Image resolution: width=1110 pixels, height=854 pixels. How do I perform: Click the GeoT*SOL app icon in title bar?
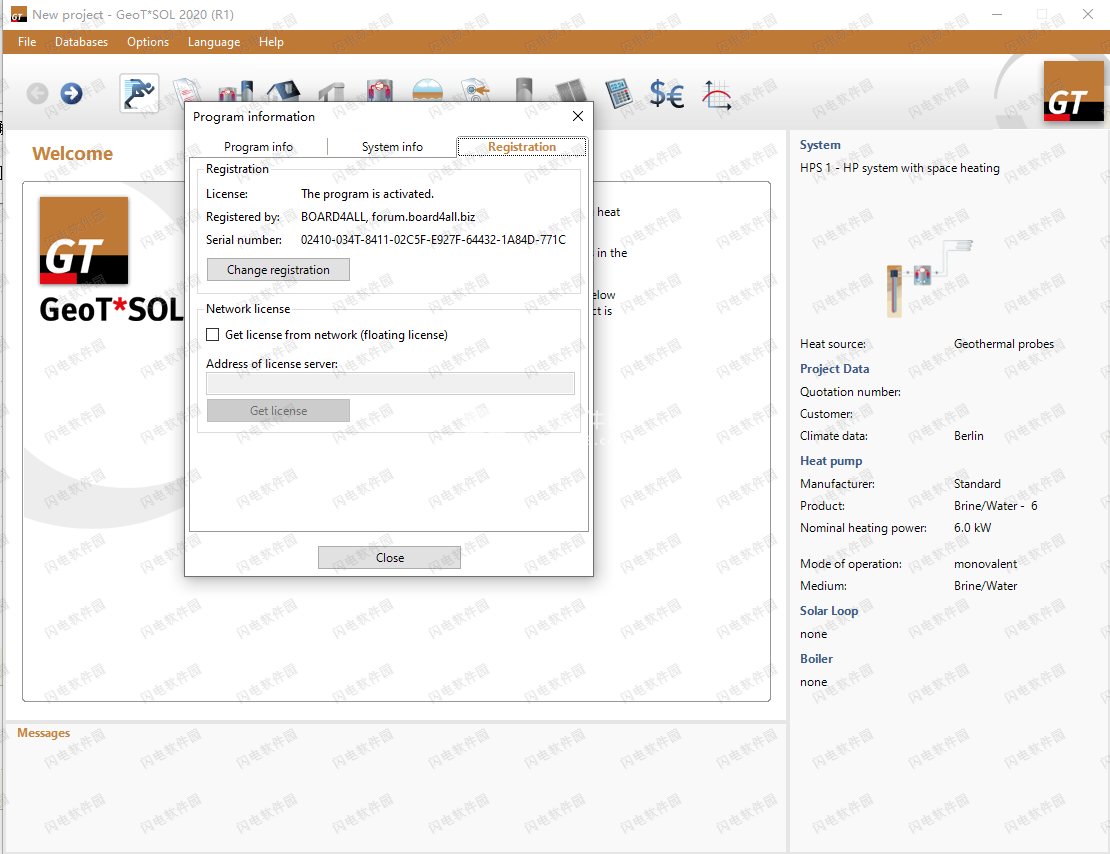coord(18,15)
